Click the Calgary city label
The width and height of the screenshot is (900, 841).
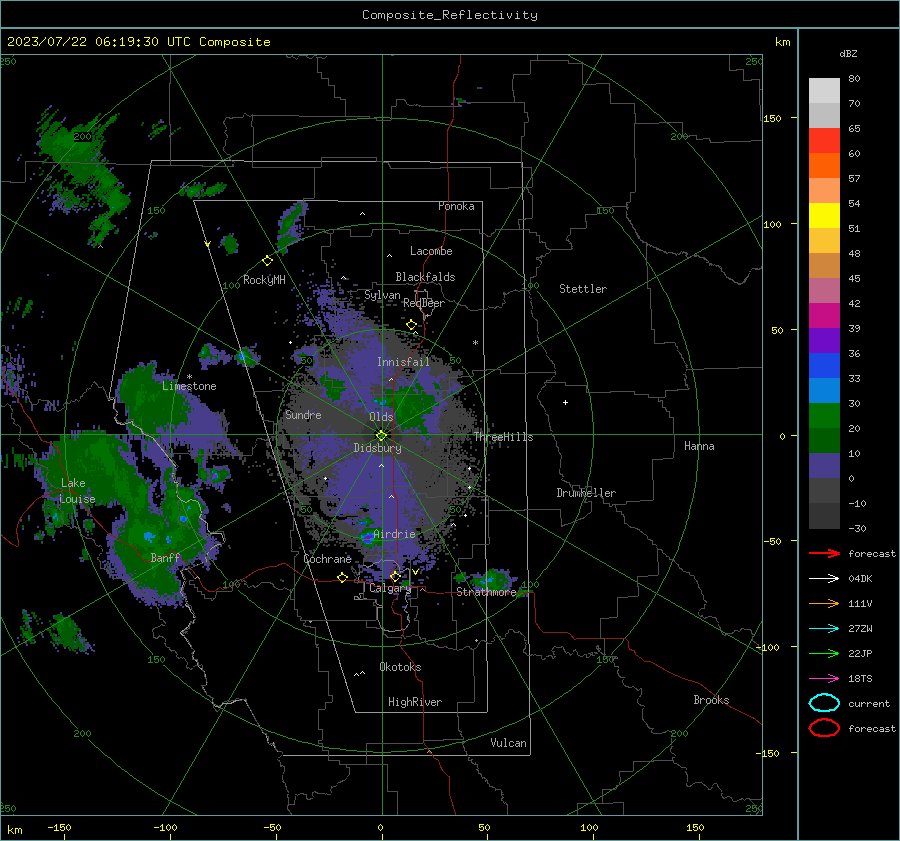point(390,588)
